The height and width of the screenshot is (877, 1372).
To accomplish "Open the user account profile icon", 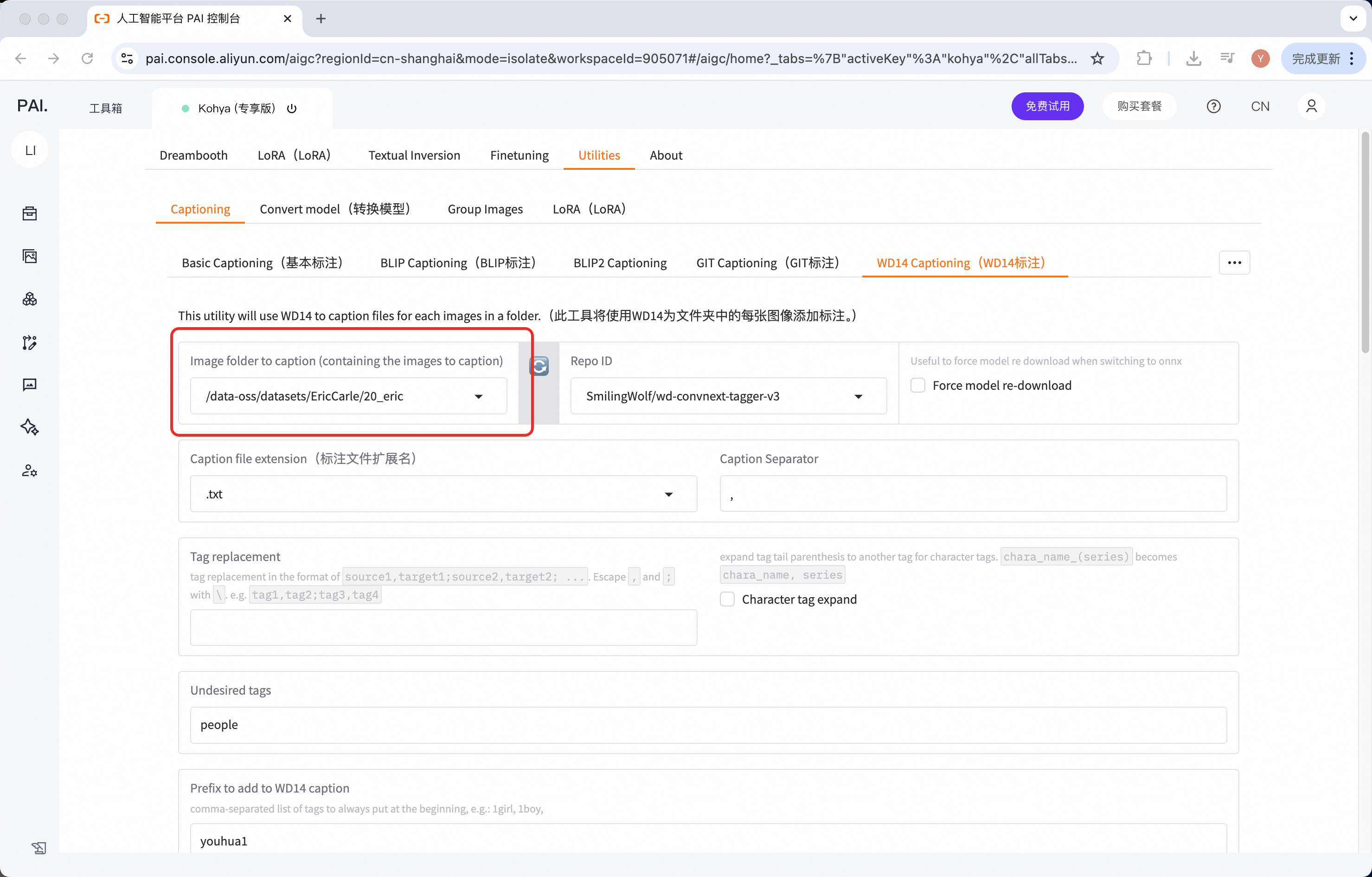I will 1311,107.
